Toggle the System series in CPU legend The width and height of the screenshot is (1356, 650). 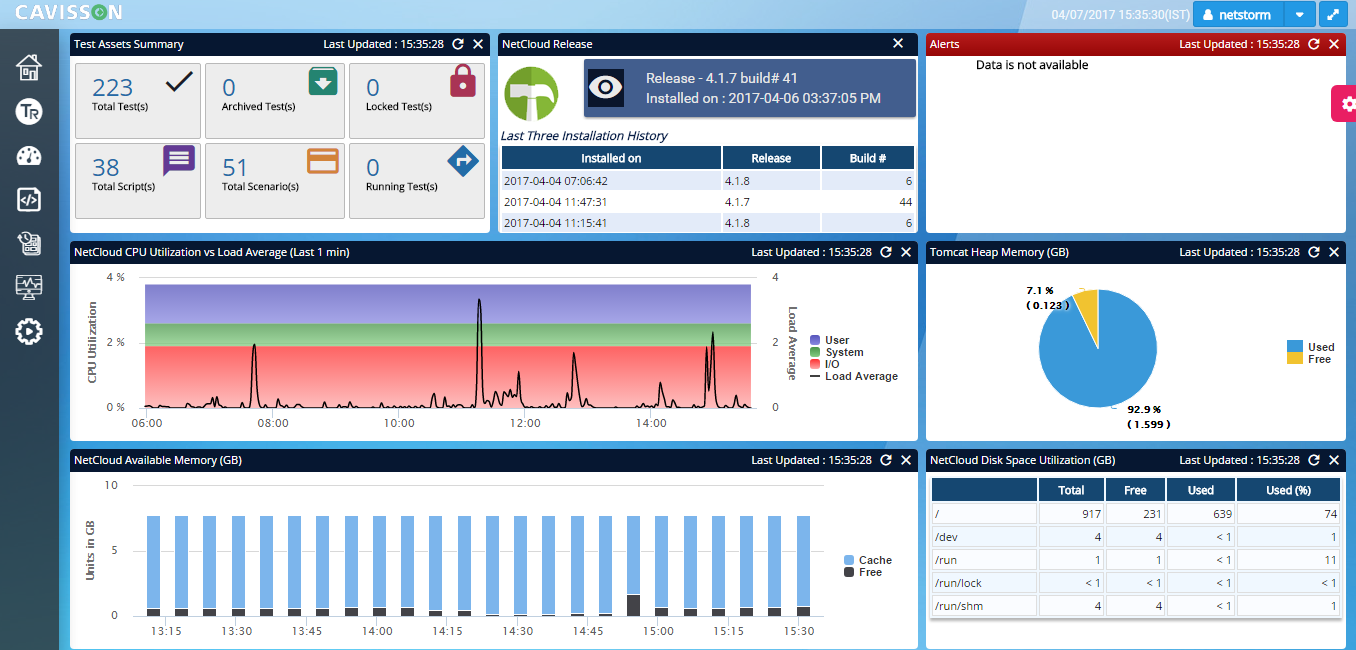pos(836,353)
